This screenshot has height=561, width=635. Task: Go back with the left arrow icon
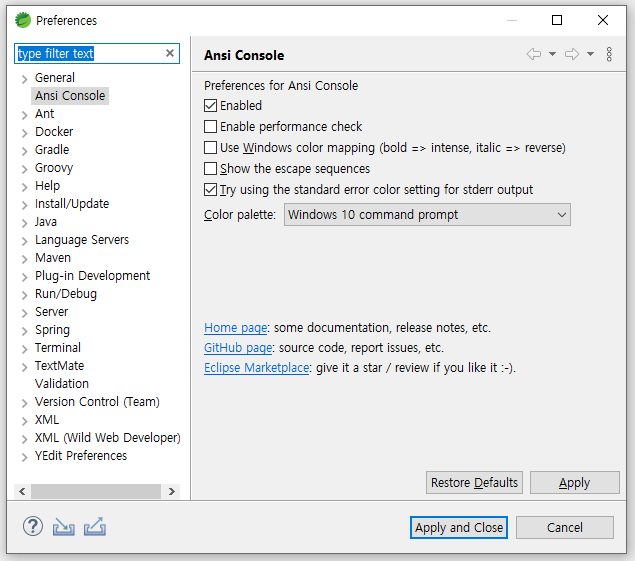pyautogui.click(x=534, y=54)
